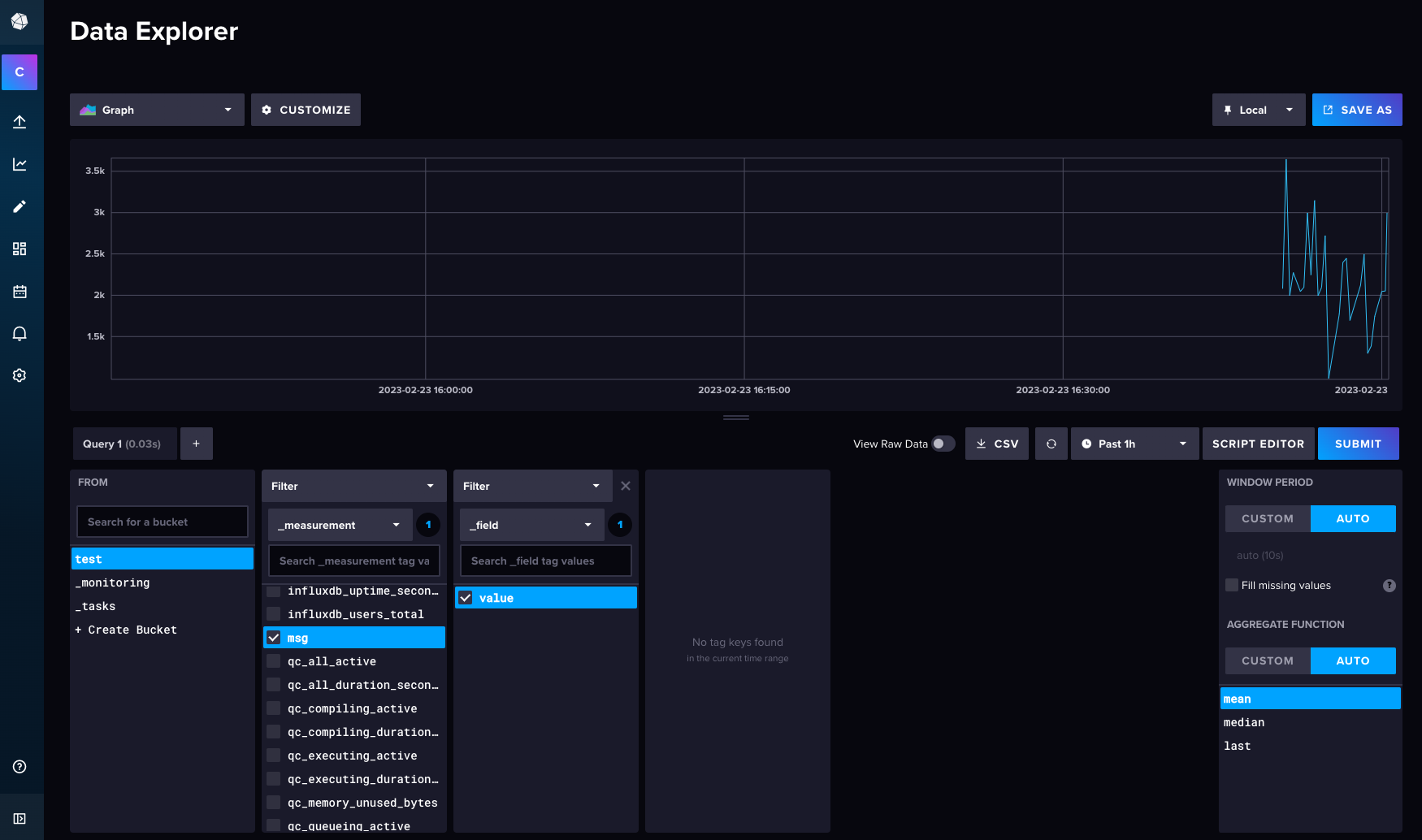Open Settings via the gear icon

pyautogui.click(x=20, y=375)
